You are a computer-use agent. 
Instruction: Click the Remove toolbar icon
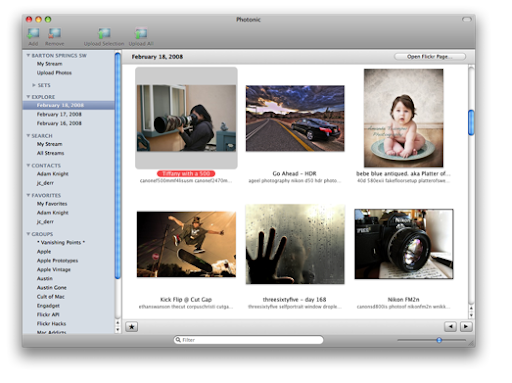click(x=54, y=33)
